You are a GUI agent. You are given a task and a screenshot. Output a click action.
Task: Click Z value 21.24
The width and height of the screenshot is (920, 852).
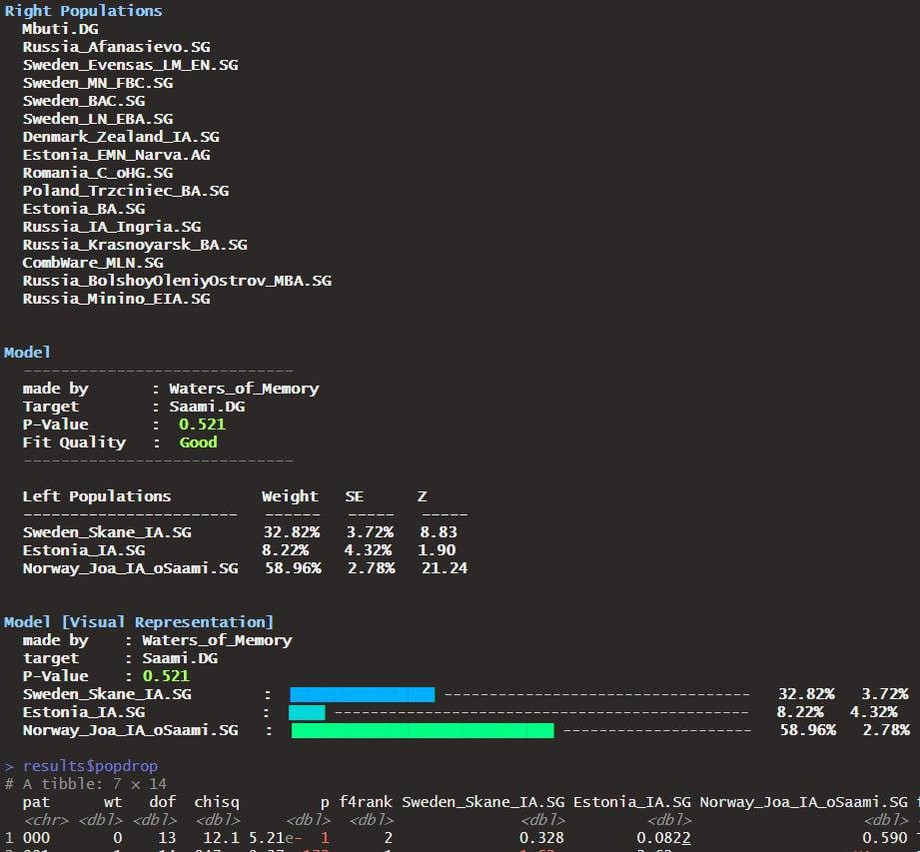point(444,568)
